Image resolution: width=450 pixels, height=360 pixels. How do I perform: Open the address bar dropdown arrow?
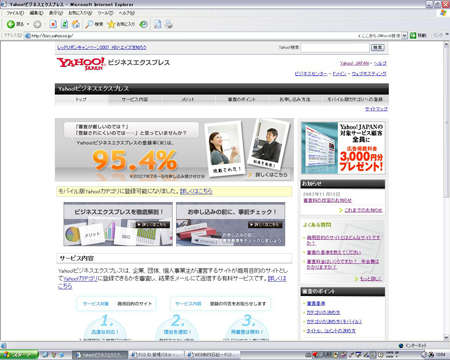pyautogui.click(x=404, y=35)
